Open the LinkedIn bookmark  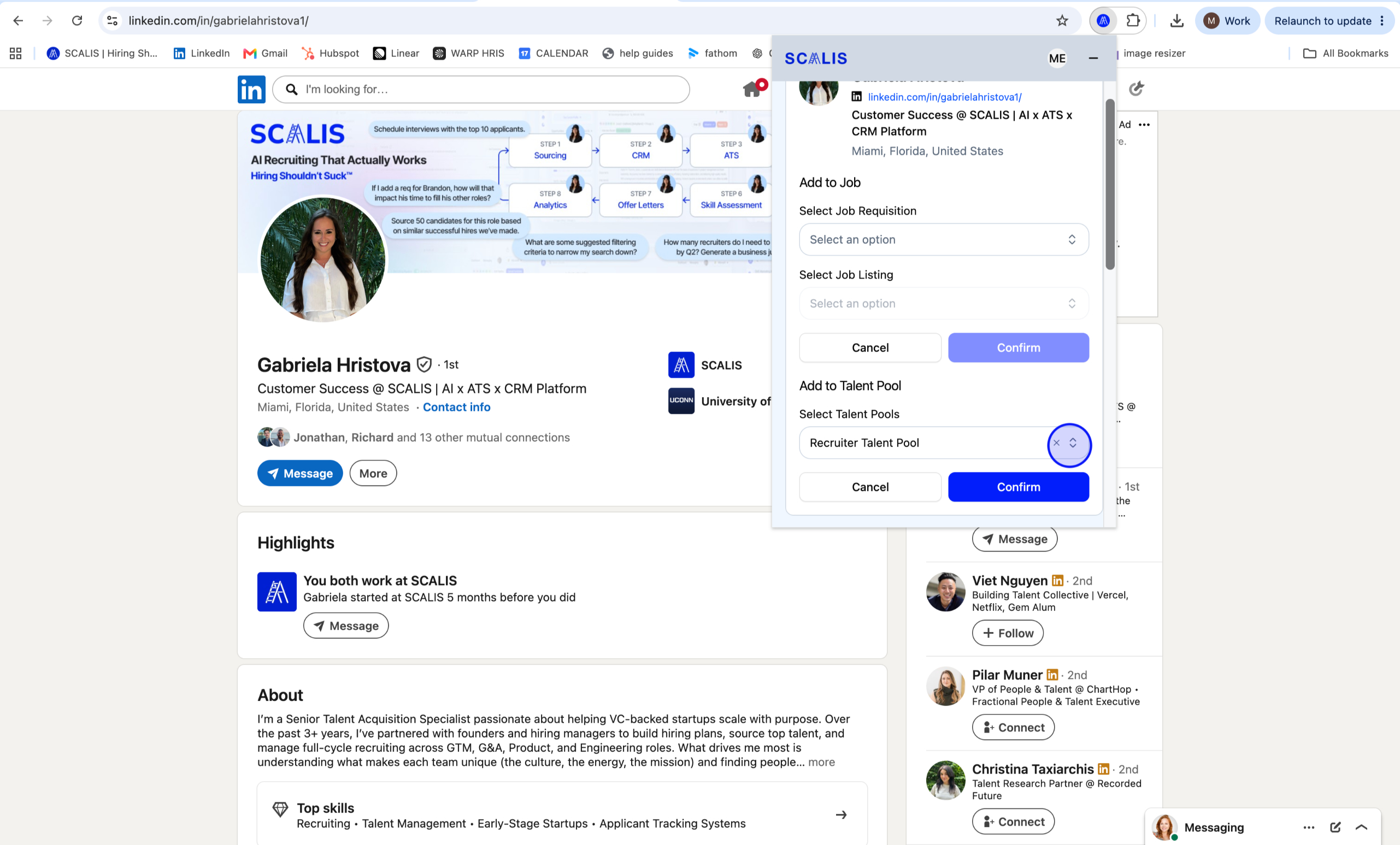(x=202, y=54)
